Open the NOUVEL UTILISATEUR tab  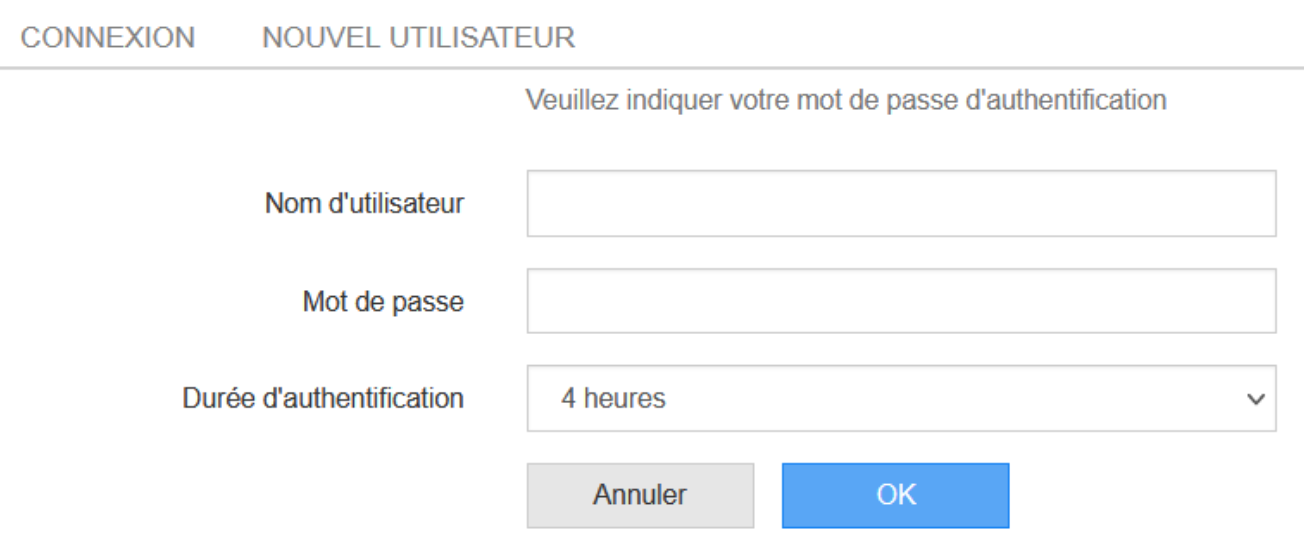tap(418, 38)
